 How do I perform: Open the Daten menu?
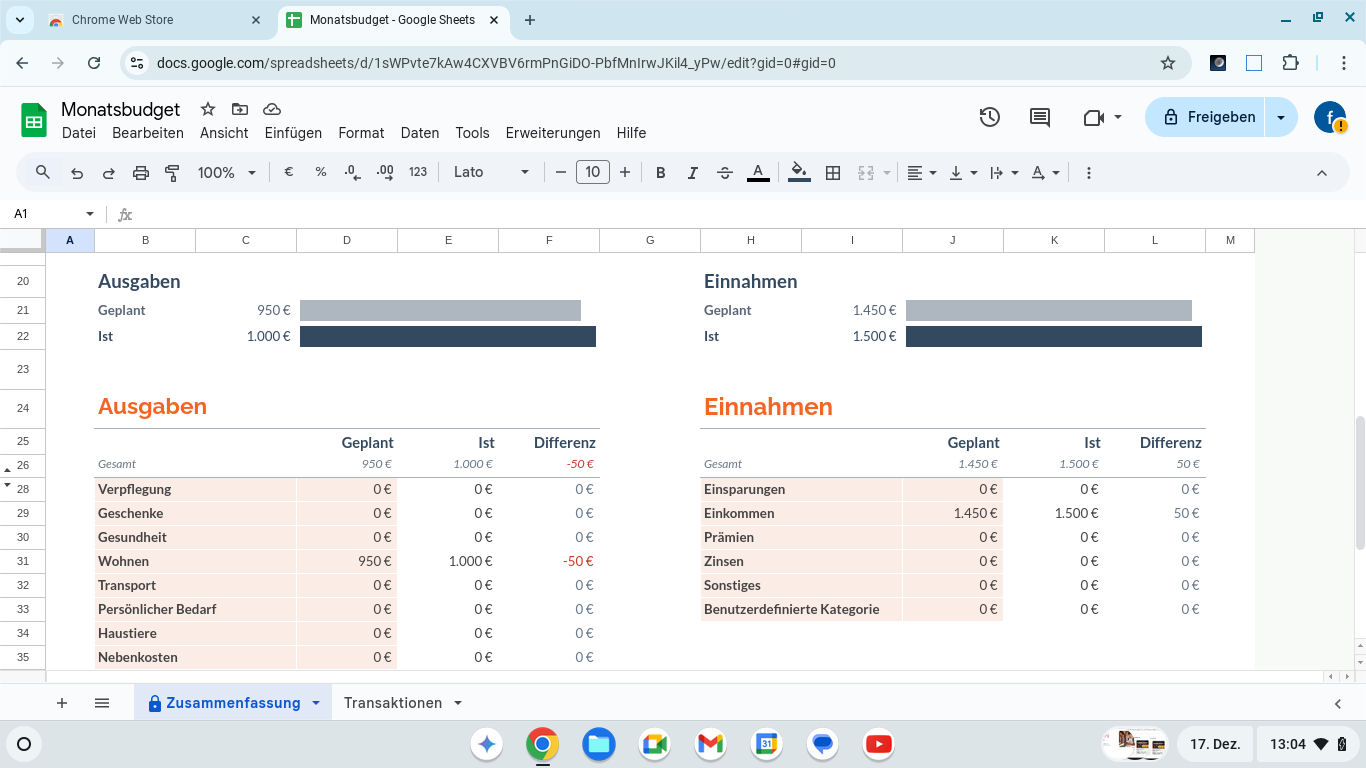coord(419,133)
